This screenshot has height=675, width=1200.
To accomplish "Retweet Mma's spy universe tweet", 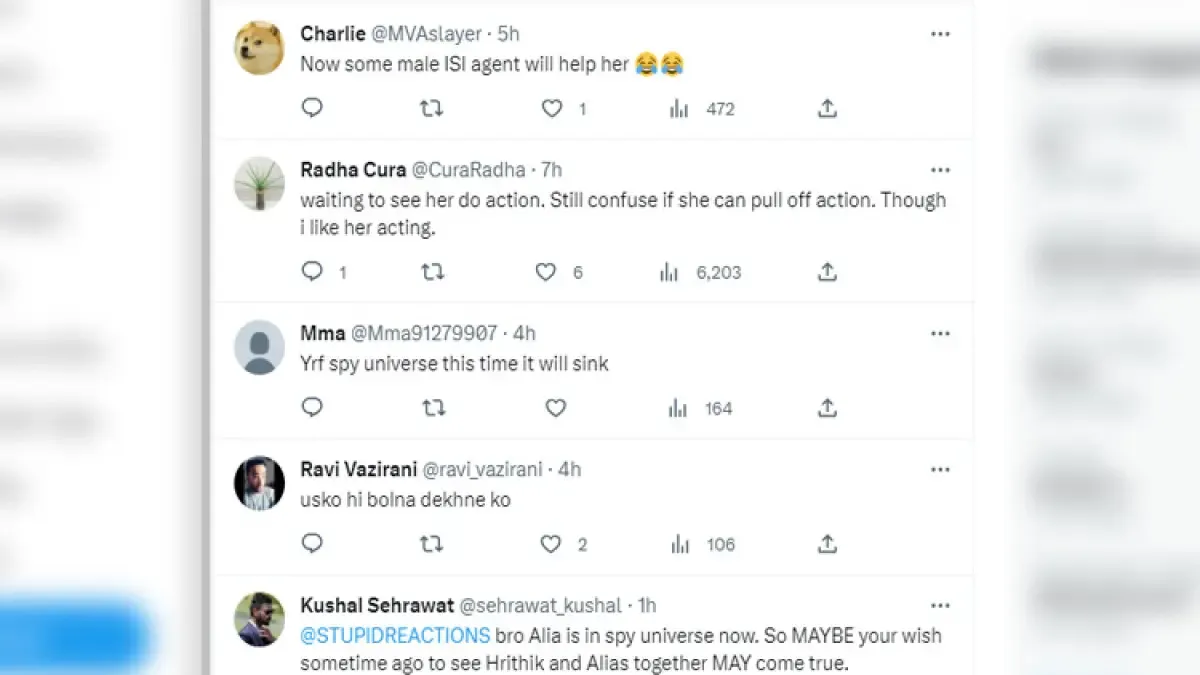I will click(431, 408).
